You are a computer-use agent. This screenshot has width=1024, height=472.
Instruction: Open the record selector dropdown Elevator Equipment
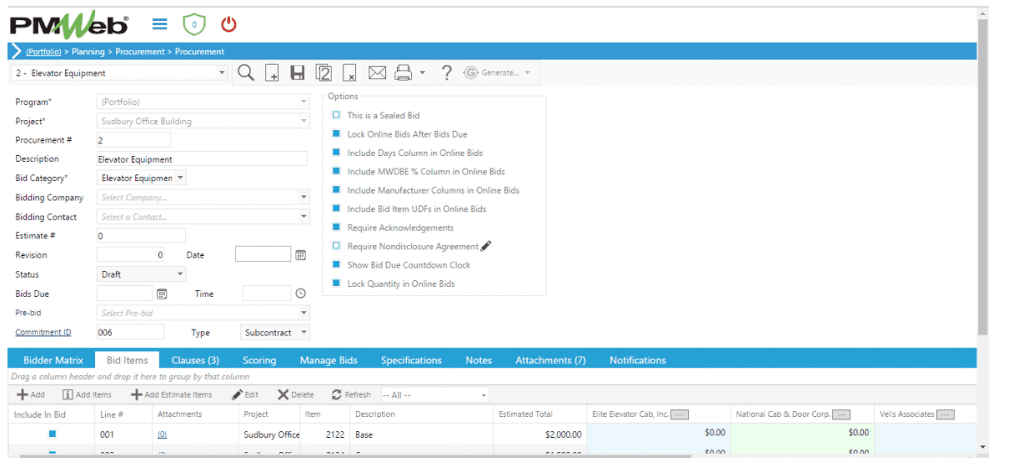222,73
